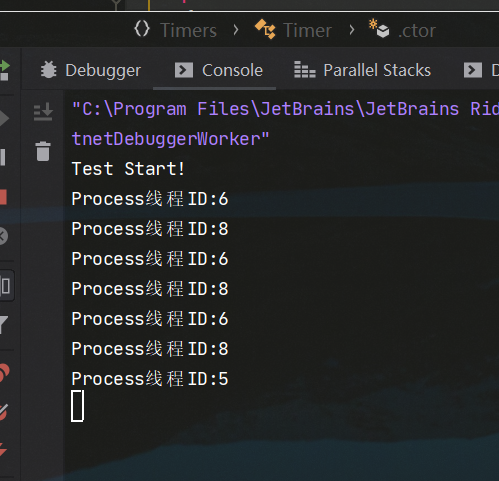Click the red Stop debugging square
The width and height of the screenshot is (499, 481).
(3, 197)
